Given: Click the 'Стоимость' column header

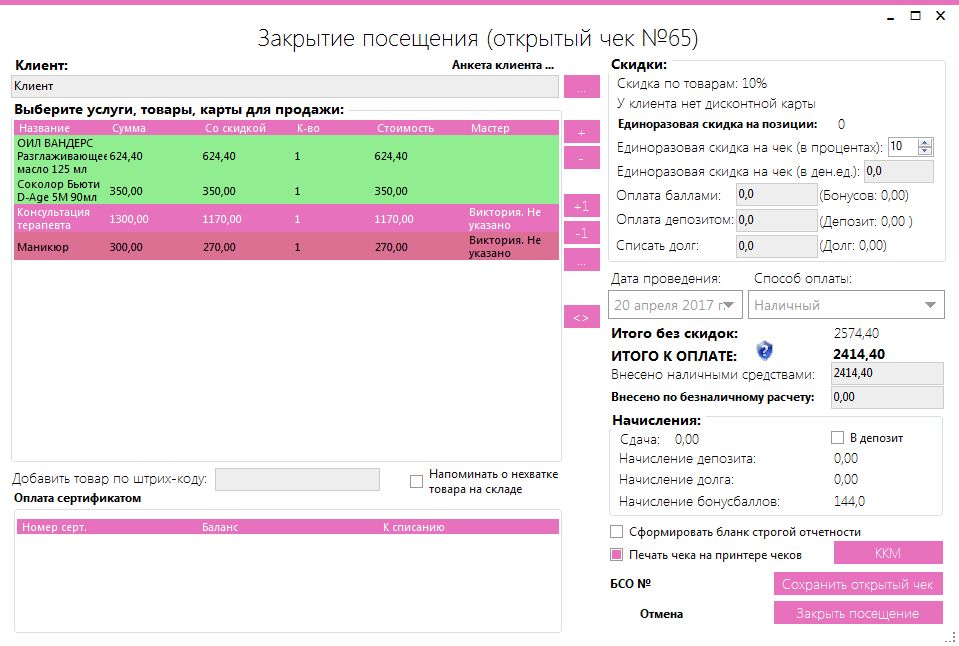Looking at the screenshot, I should click(405, 128).
